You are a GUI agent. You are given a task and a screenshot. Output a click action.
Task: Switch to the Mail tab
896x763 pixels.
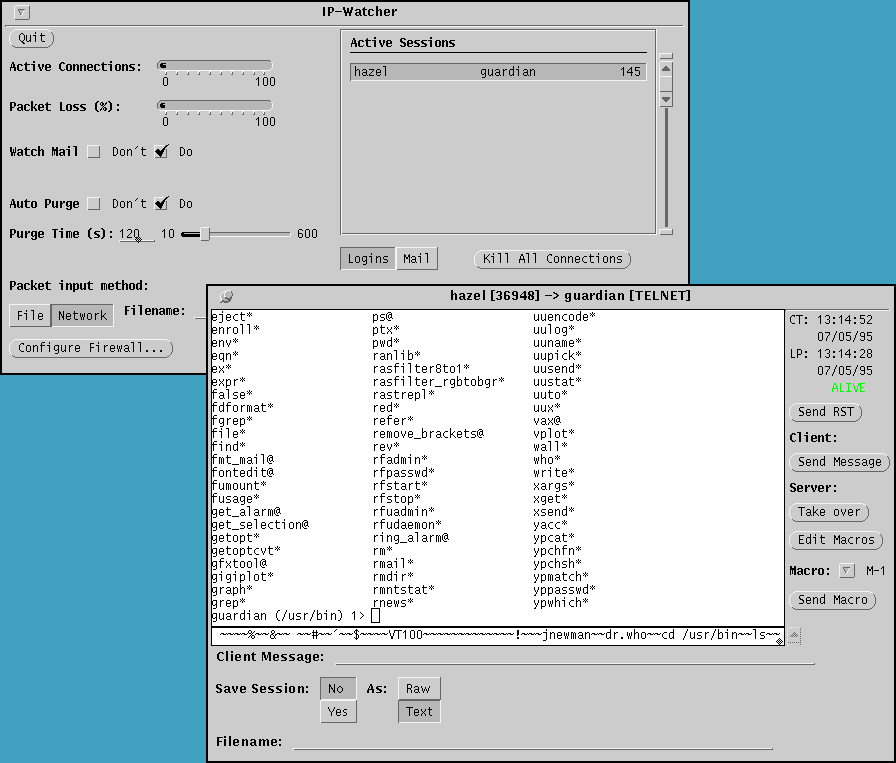coord(417,259)
